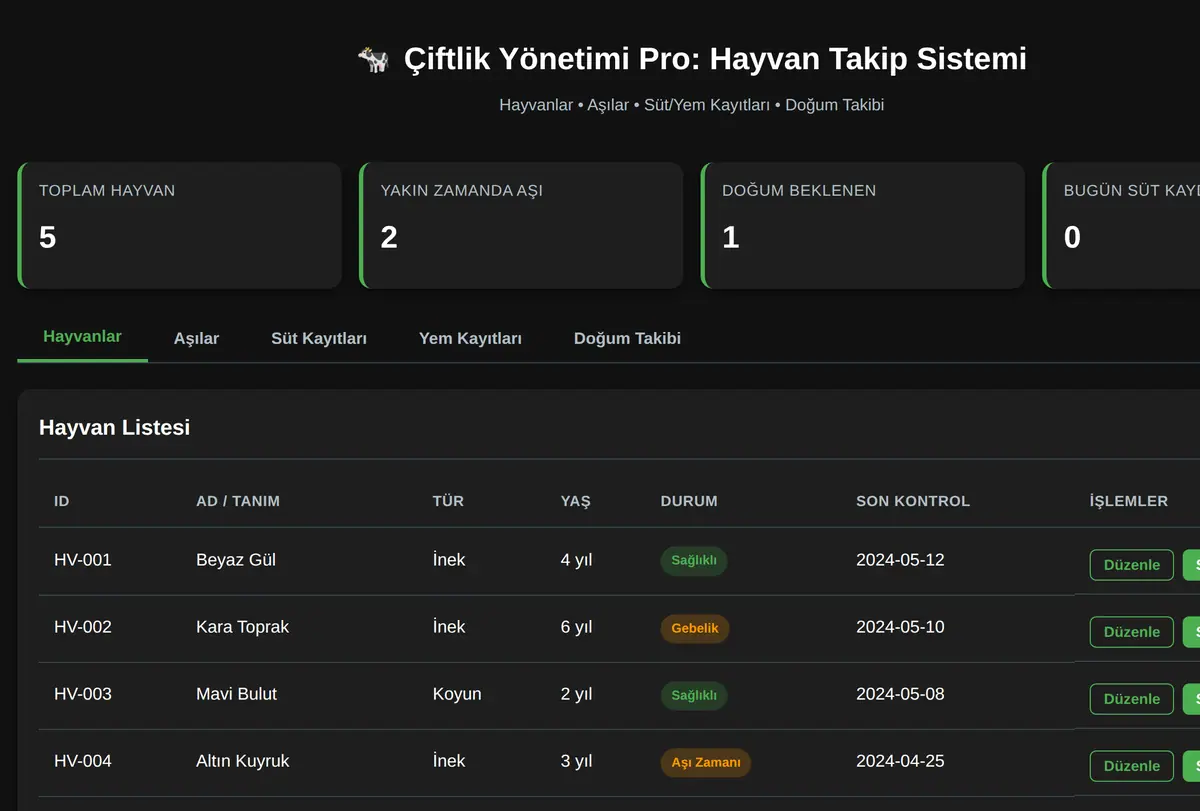The image size is (1200, 811).
Task: Select the HV-002 ID cell
Action: click(x=83, y=627)
